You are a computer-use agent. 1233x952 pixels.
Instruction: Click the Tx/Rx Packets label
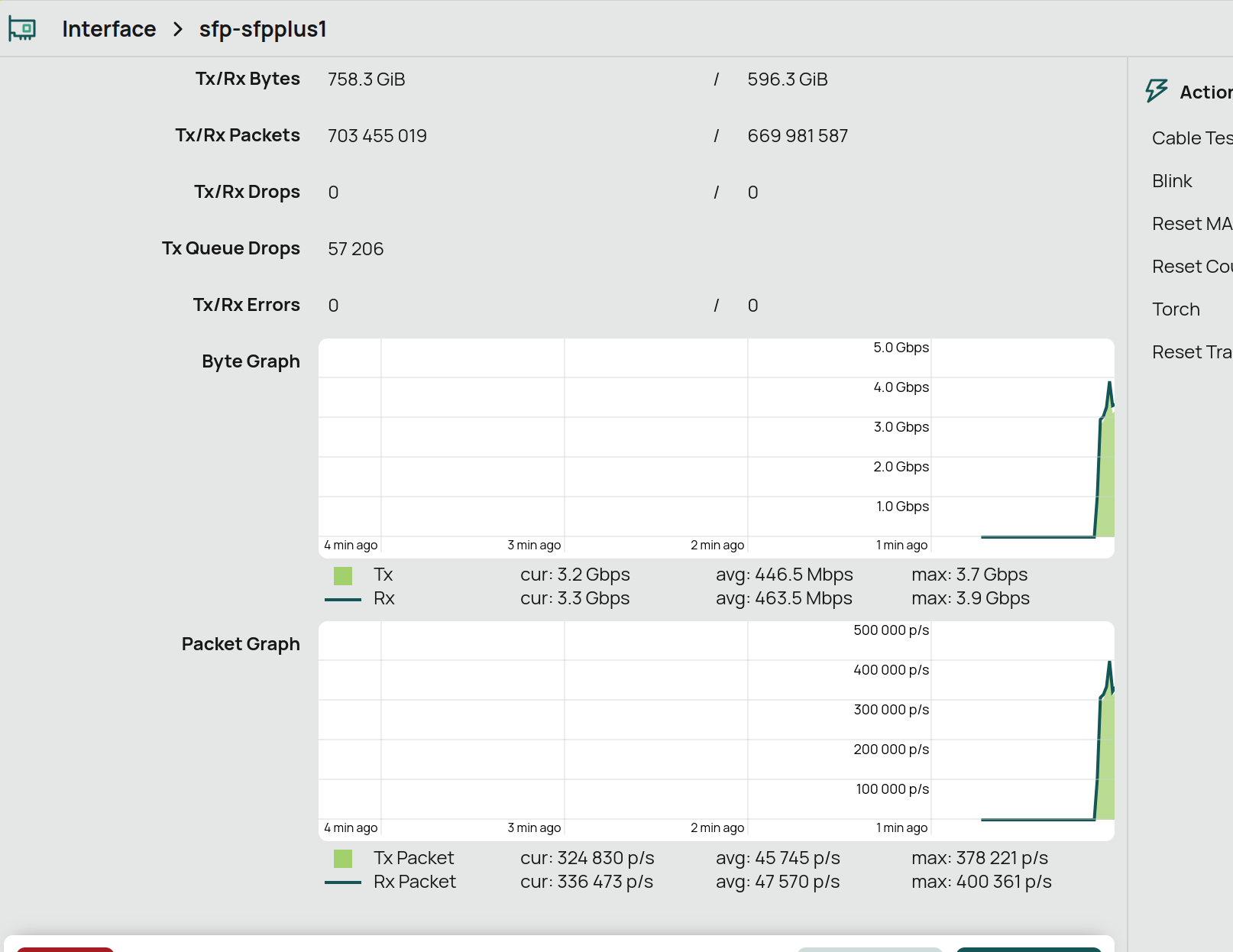coord(238,135)
